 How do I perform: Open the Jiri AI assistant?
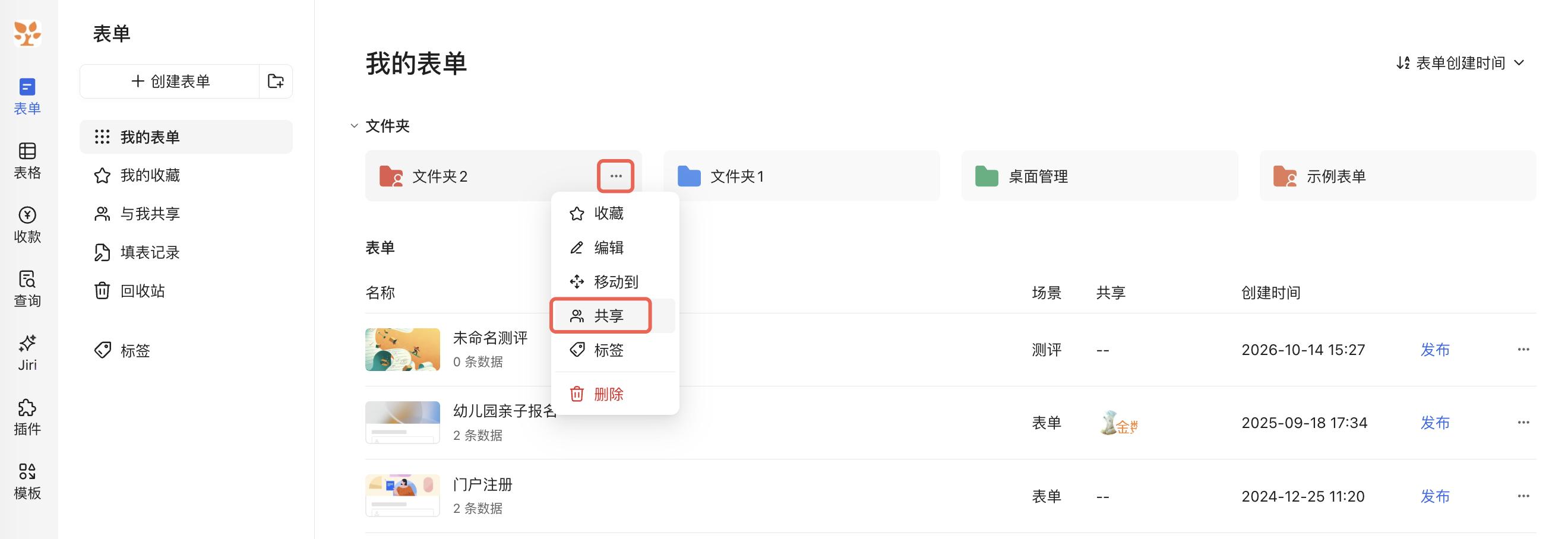27,353
